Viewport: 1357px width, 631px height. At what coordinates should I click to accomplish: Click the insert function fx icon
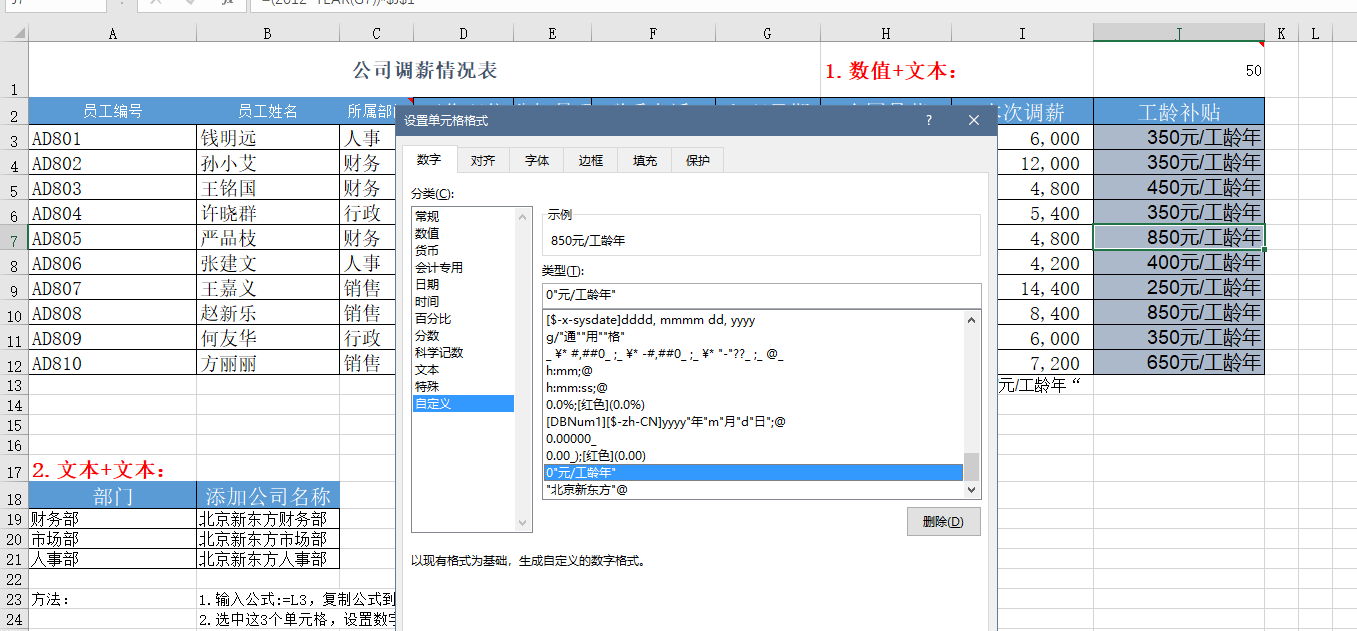[228, 3]
